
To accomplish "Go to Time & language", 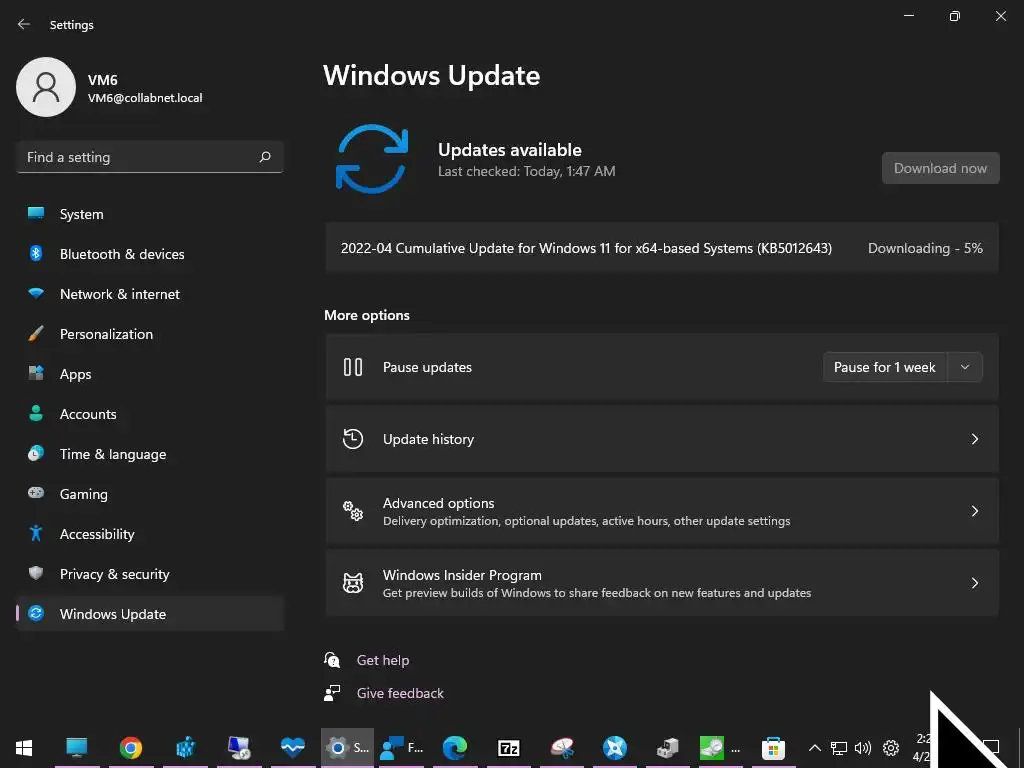I will click(x=150, y=454).
